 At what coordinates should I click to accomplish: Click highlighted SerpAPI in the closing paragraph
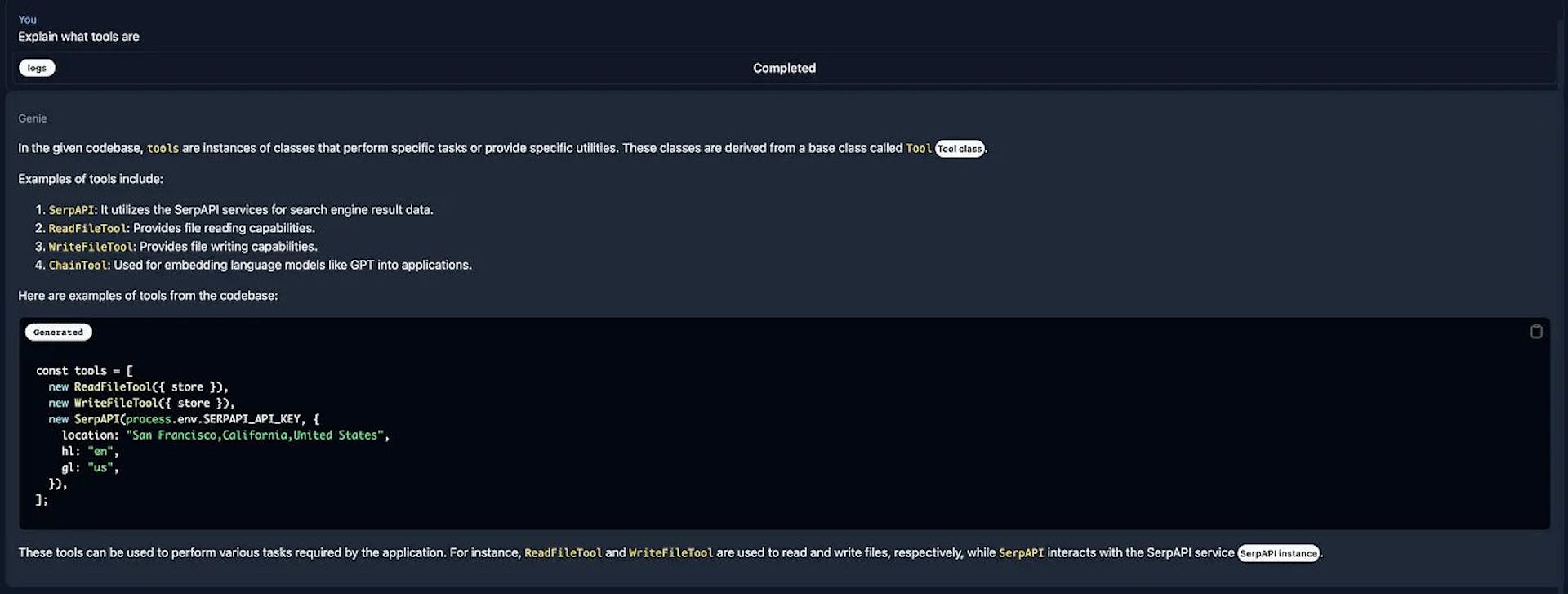pos(1021,553)
